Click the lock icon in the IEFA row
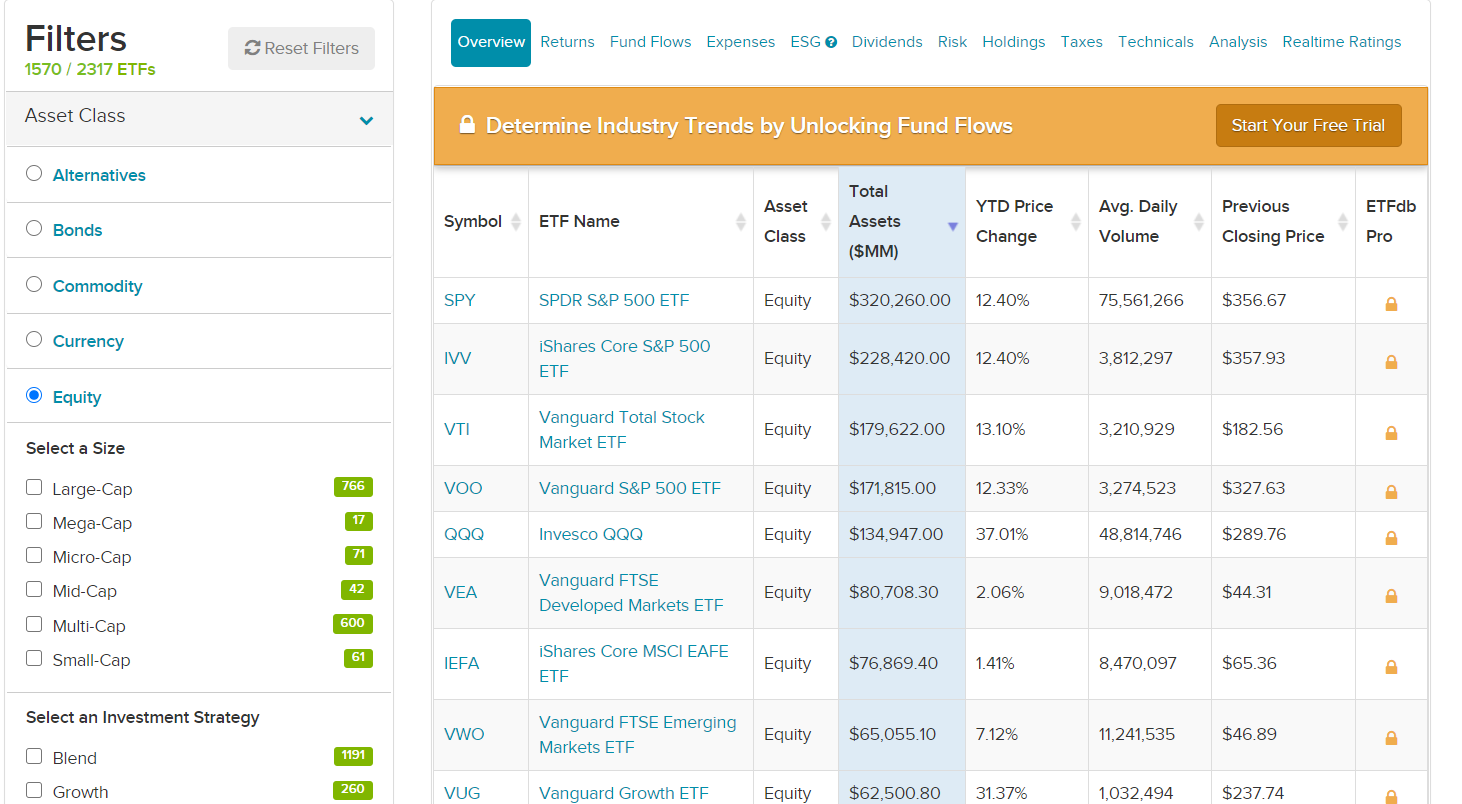This screenshot has height=804, width=1462. coord(1391,667)
